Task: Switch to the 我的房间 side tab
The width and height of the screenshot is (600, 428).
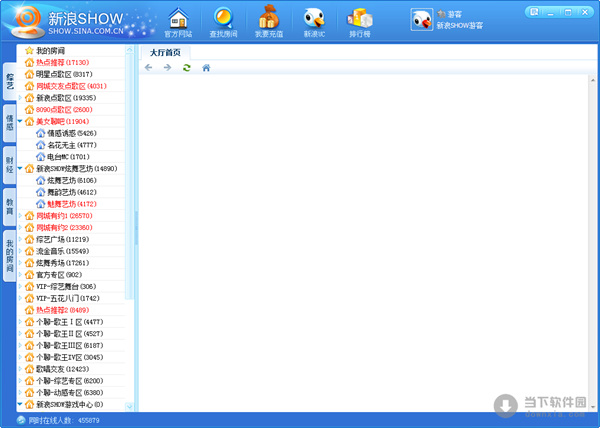Action: (10, 256)
